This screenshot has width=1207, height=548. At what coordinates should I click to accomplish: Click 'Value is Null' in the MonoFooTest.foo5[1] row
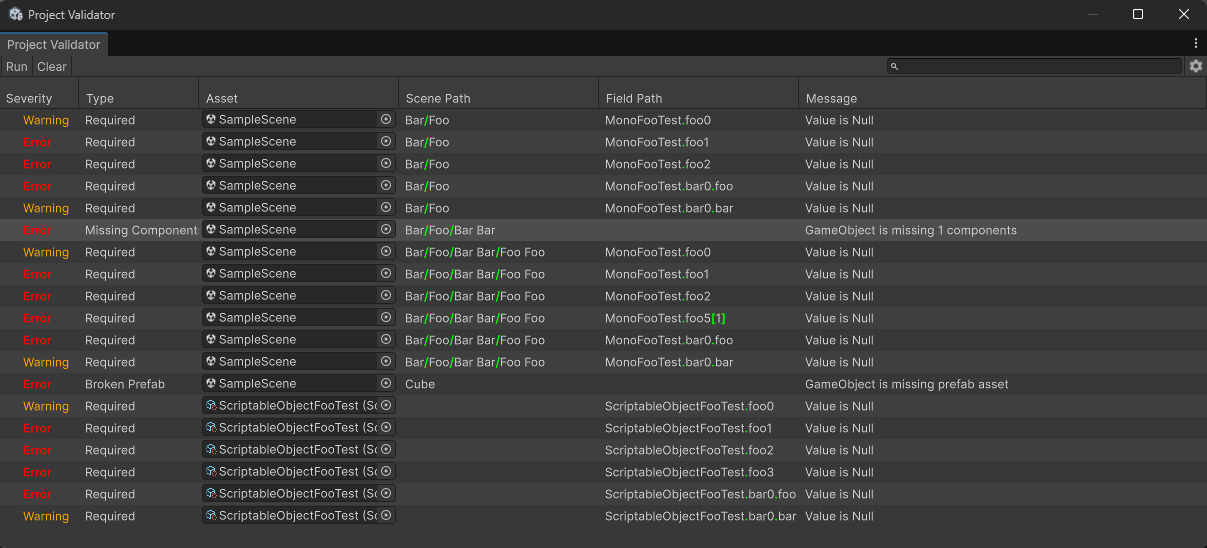839,318
